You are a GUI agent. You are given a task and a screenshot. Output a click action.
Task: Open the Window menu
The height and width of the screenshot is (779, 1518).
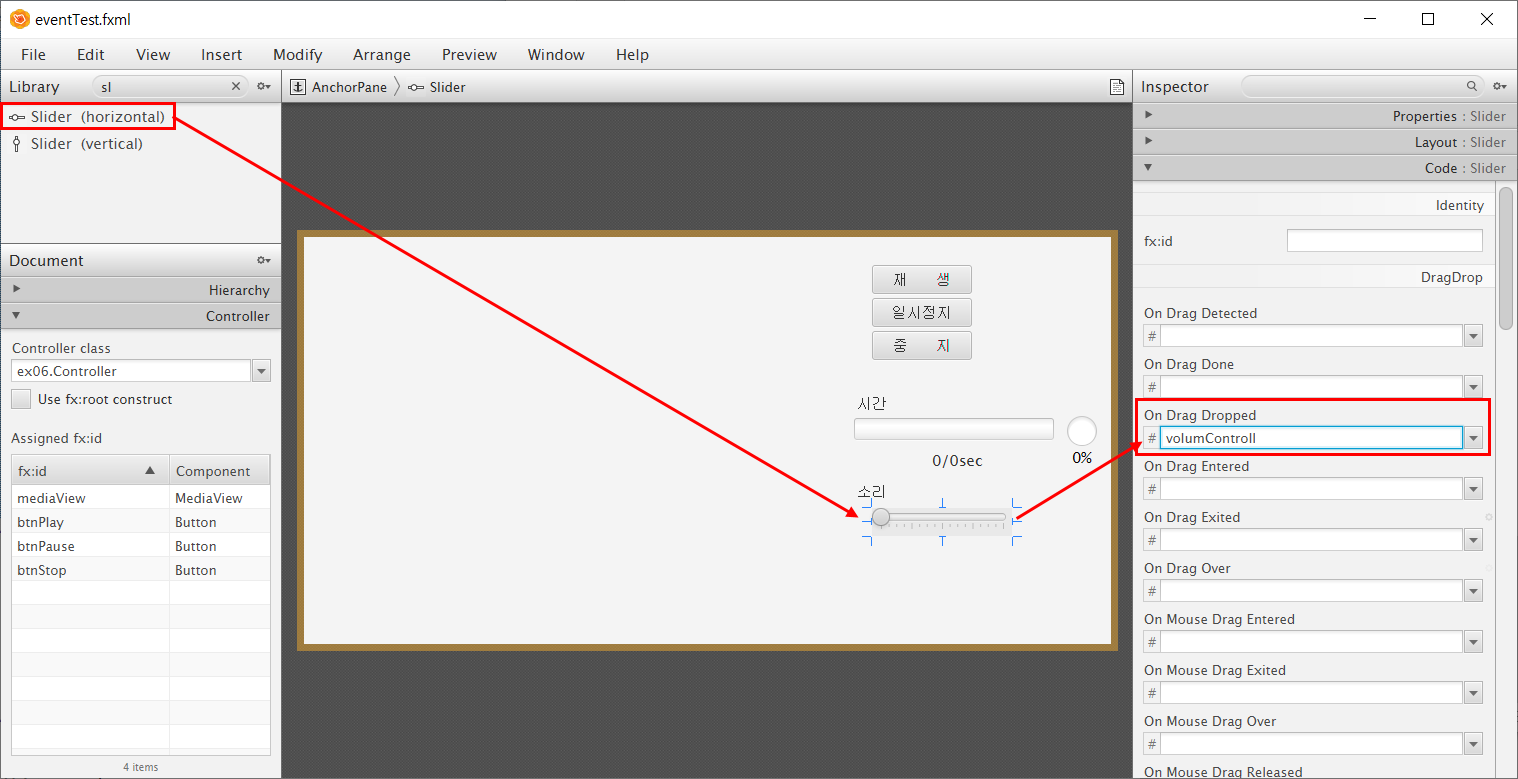tap(556, 55)
